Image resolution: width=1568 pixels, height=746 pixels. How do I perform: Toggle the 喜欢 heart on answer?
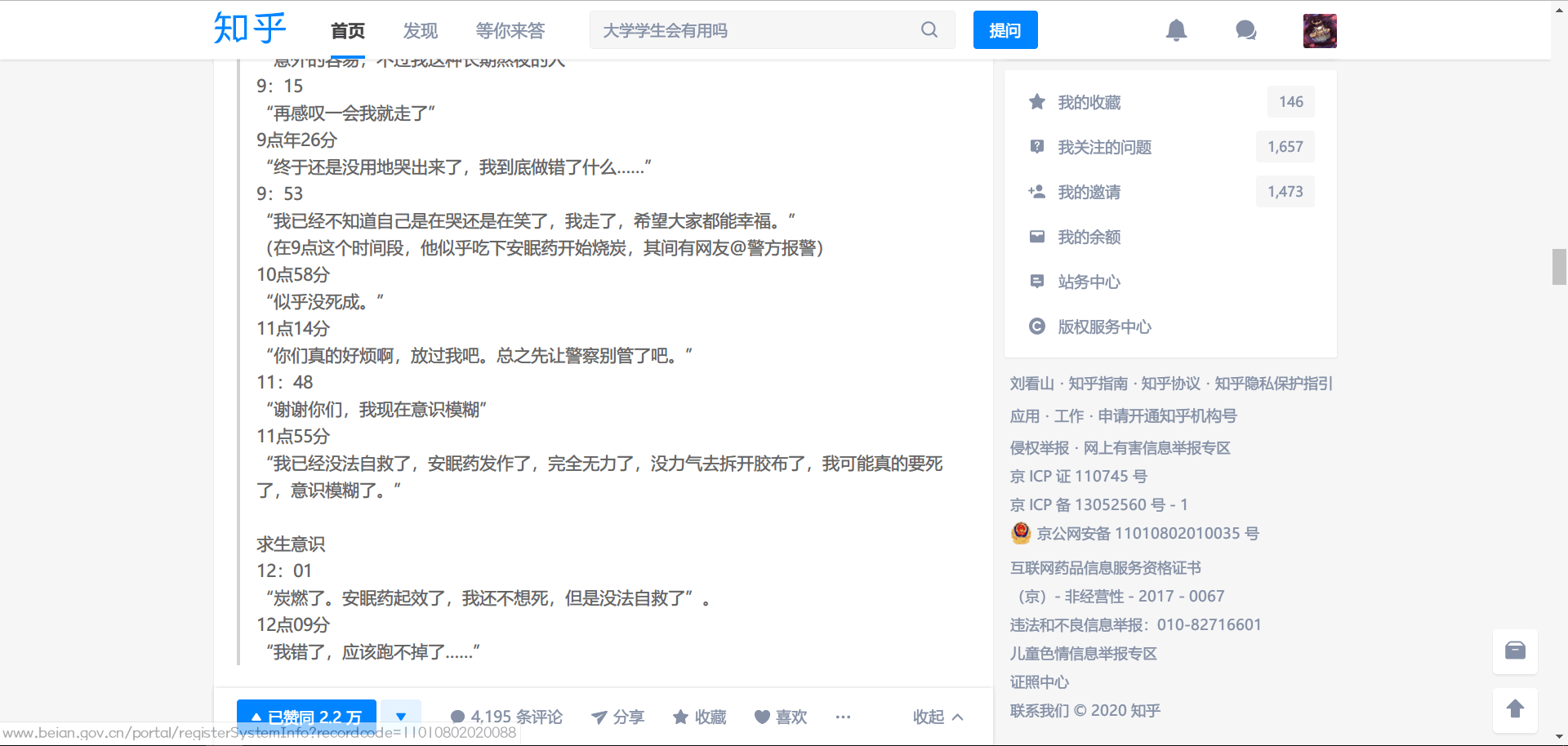(x=781, y=717)
